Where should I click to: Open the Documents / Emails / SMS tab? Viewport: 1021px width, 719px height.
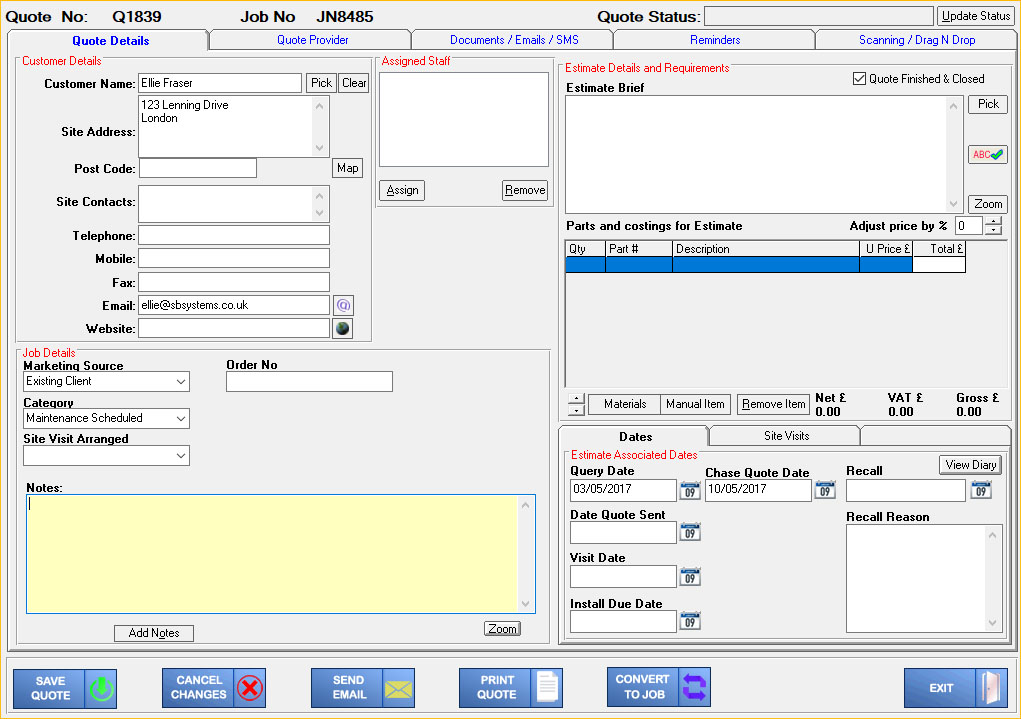pyautogui.click(x=514, y=40)
